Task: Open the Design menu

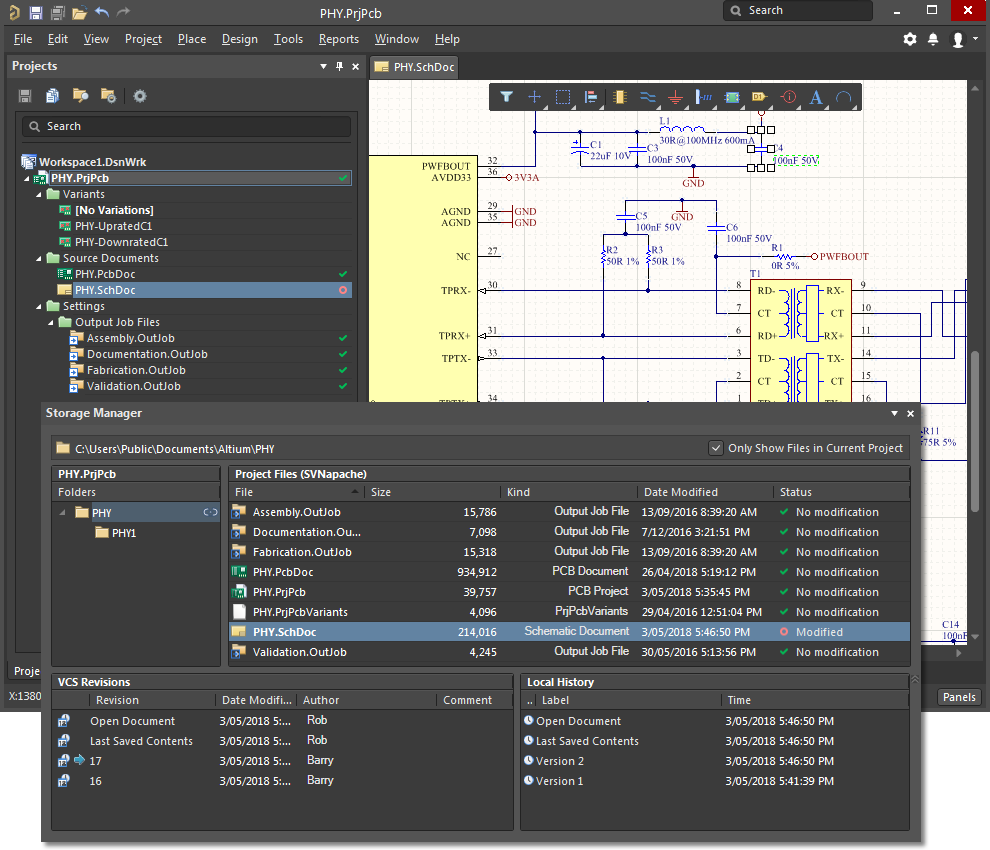Action: coord(239,39)
